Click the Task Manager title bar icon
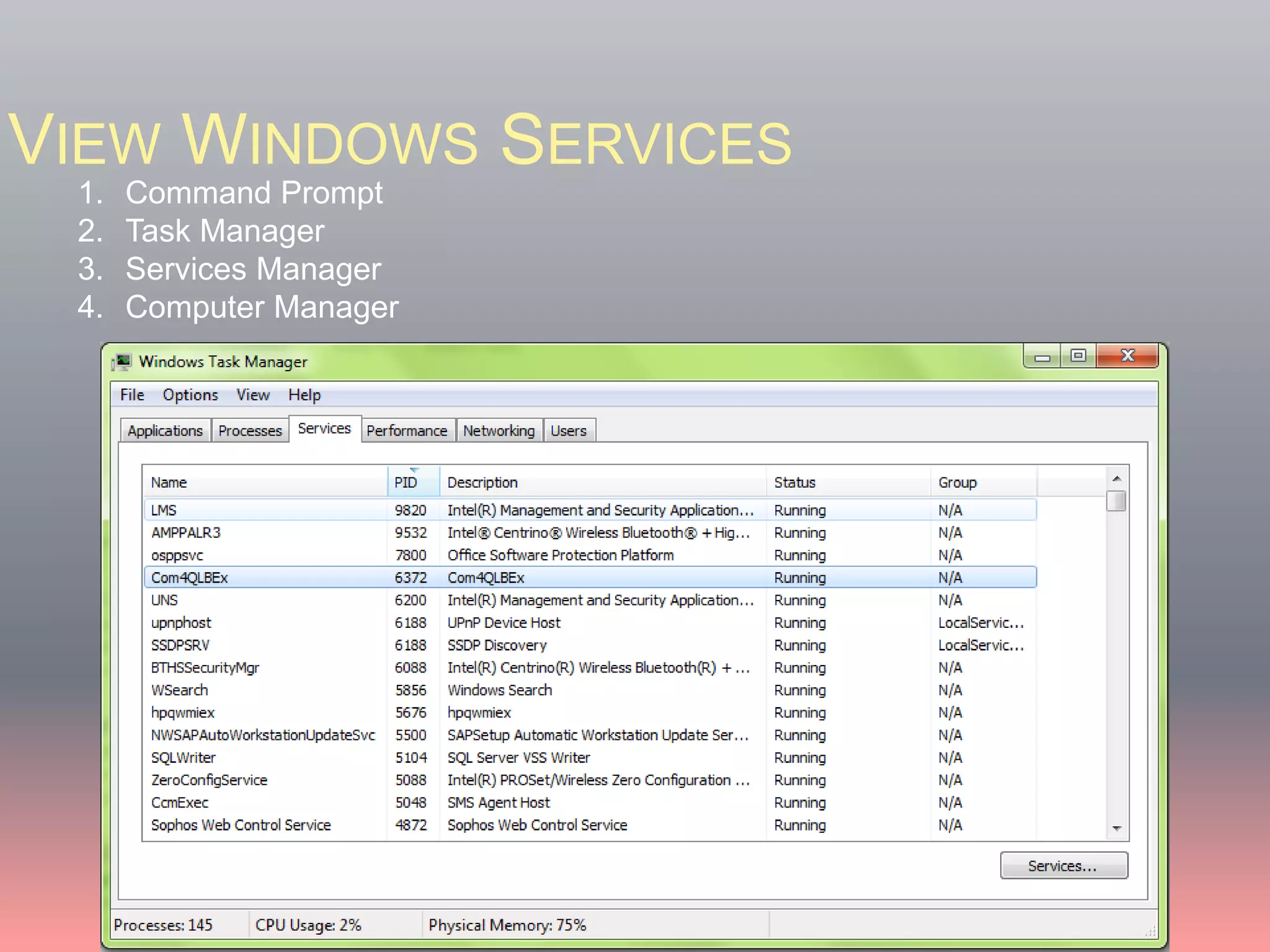Image resolution: width=1270 pixels, height=952 pixels. (123, 361)
